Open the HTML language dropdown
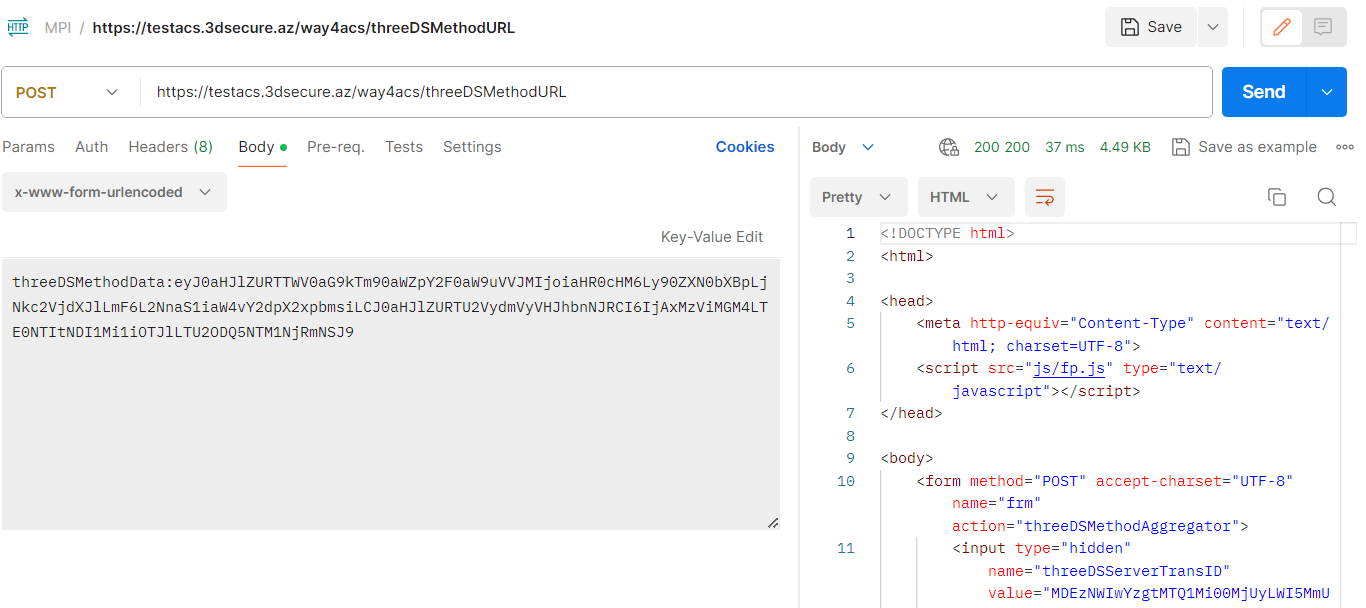Screen dimensions: 1366x608 [x=966, y=197]
